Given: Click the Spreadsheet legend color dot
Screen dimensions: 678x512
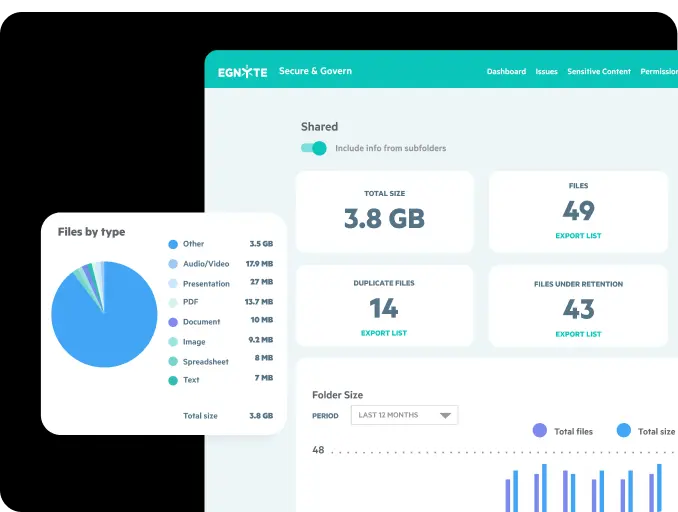Looking at the screenshot, I should 173,361.
